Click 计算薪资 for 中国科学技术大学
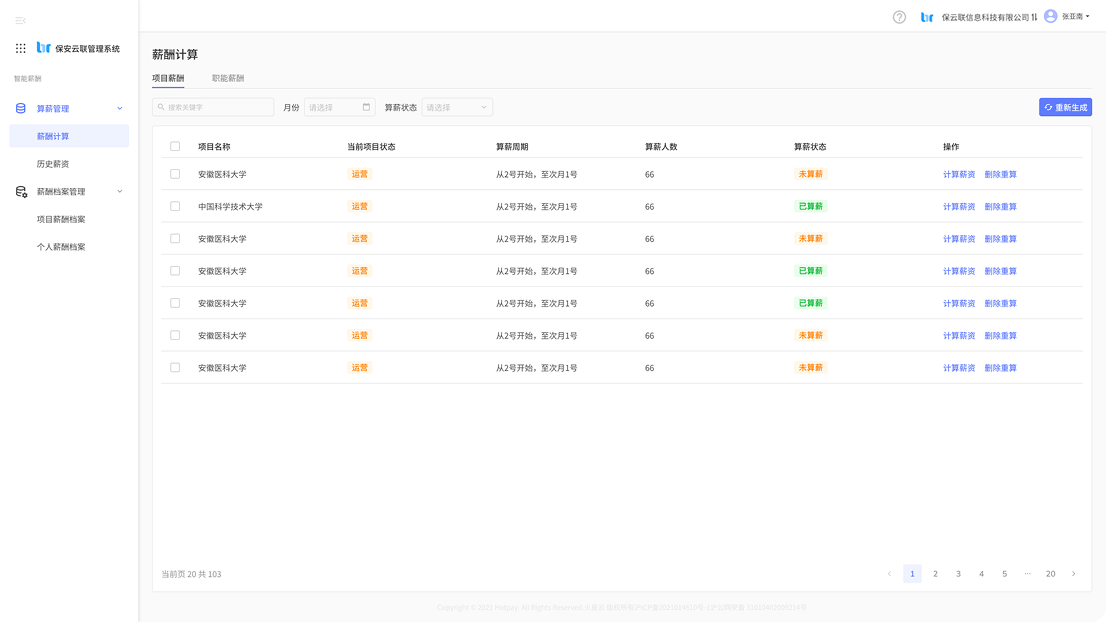1106x622 pixels. 958,206
